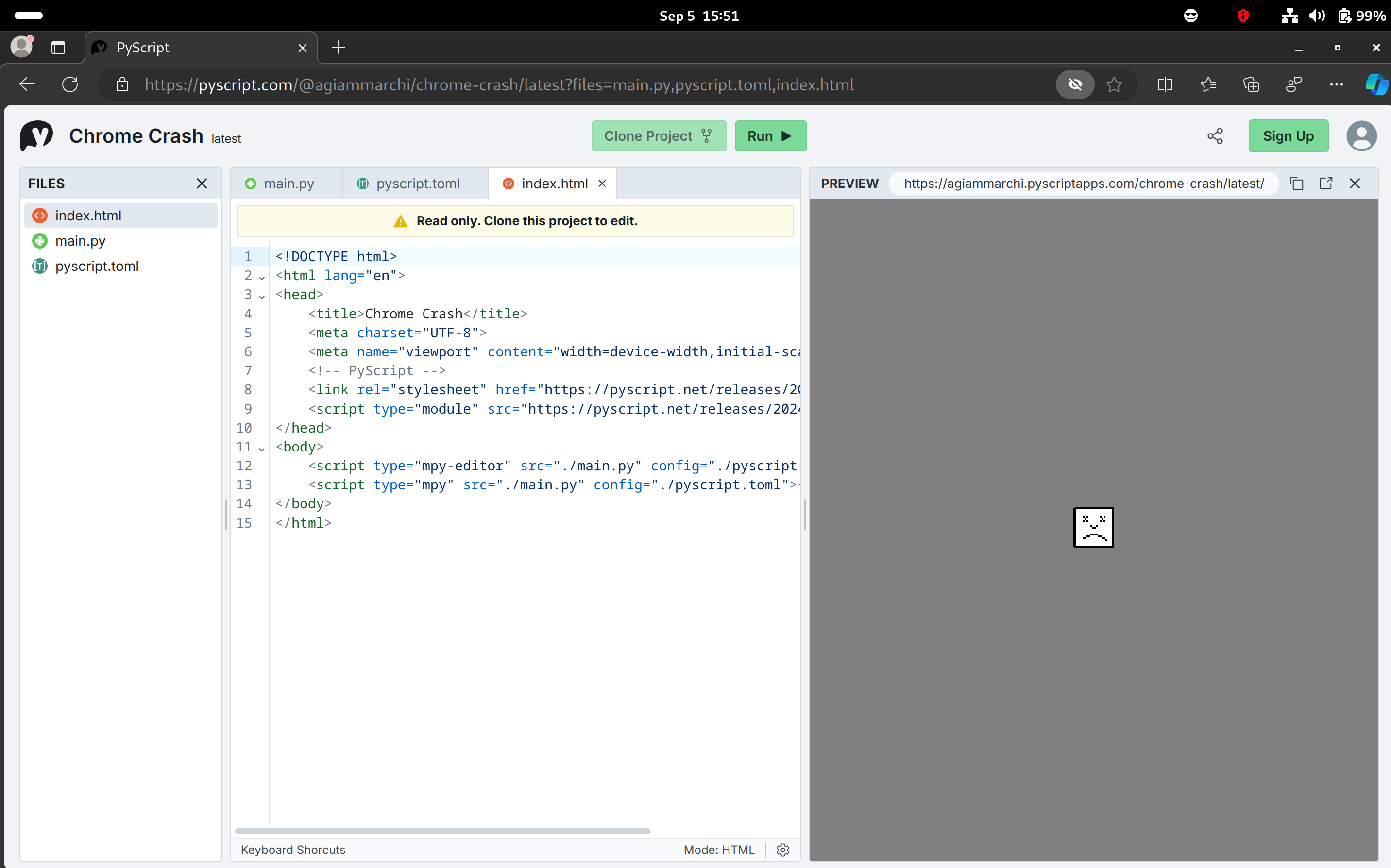Bookmark this page with star icon

1114,85
